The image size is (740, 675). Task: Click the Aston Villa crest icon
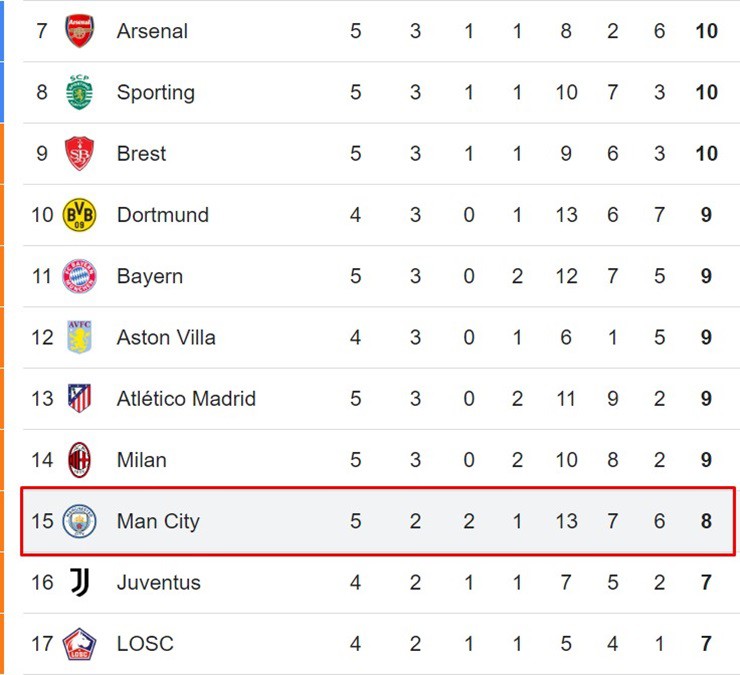point(79,338)
